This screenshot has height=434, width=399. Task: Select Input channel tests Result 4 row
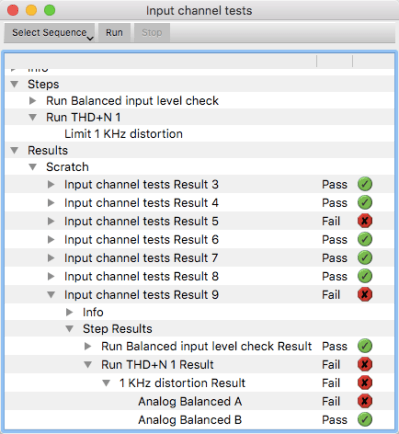pyautogui.click(x=199, y=203)
